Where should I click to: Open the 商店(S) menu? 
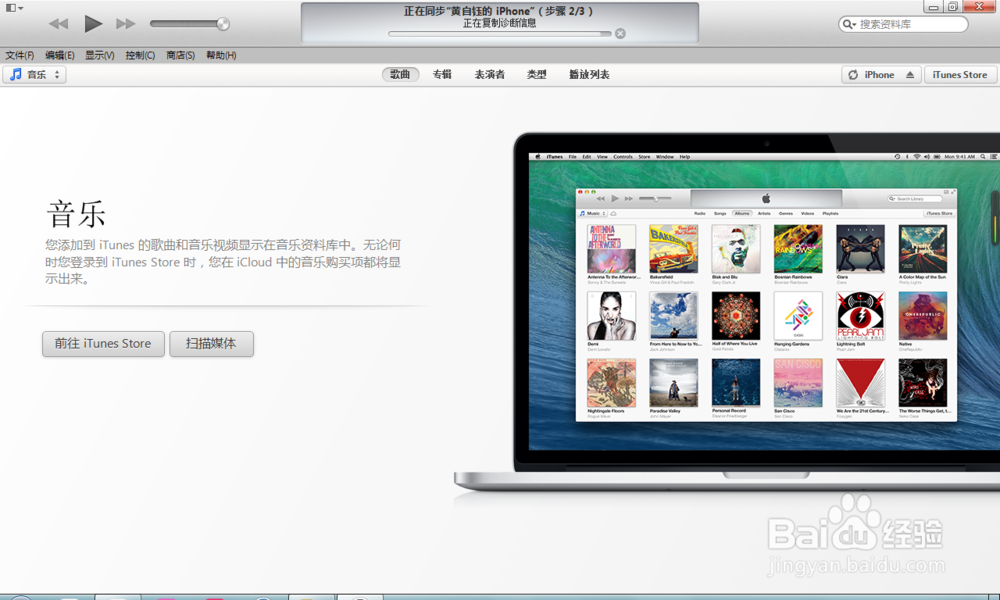tap(180, 55)
